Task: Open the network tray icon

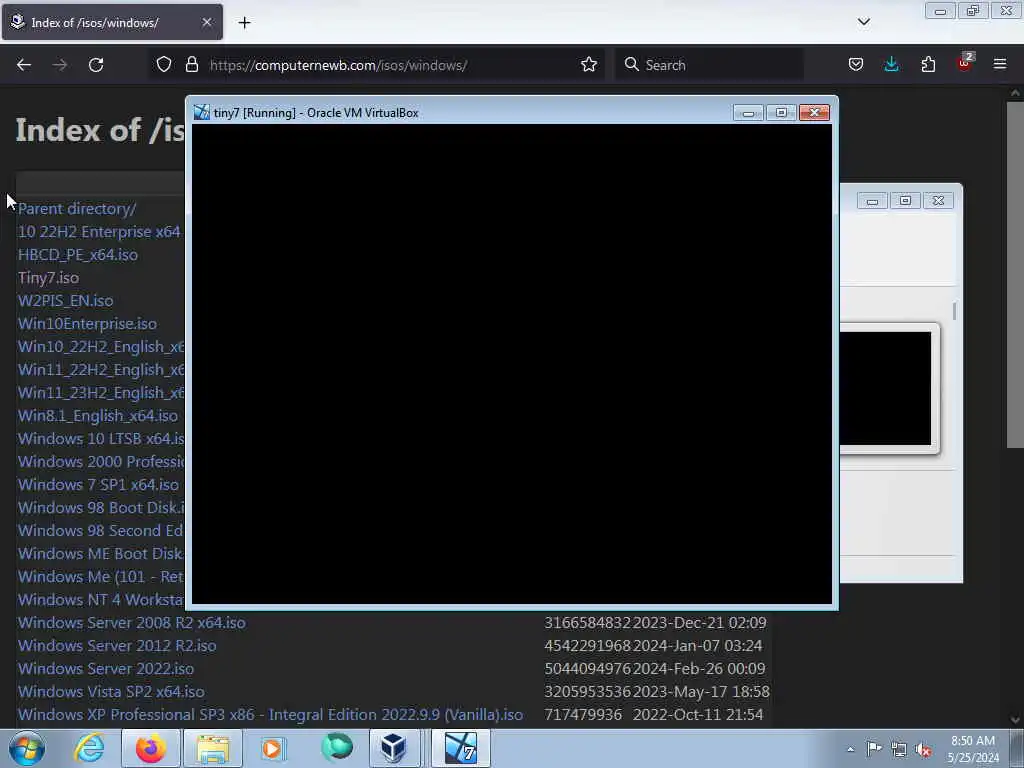Action: (899, 750)
